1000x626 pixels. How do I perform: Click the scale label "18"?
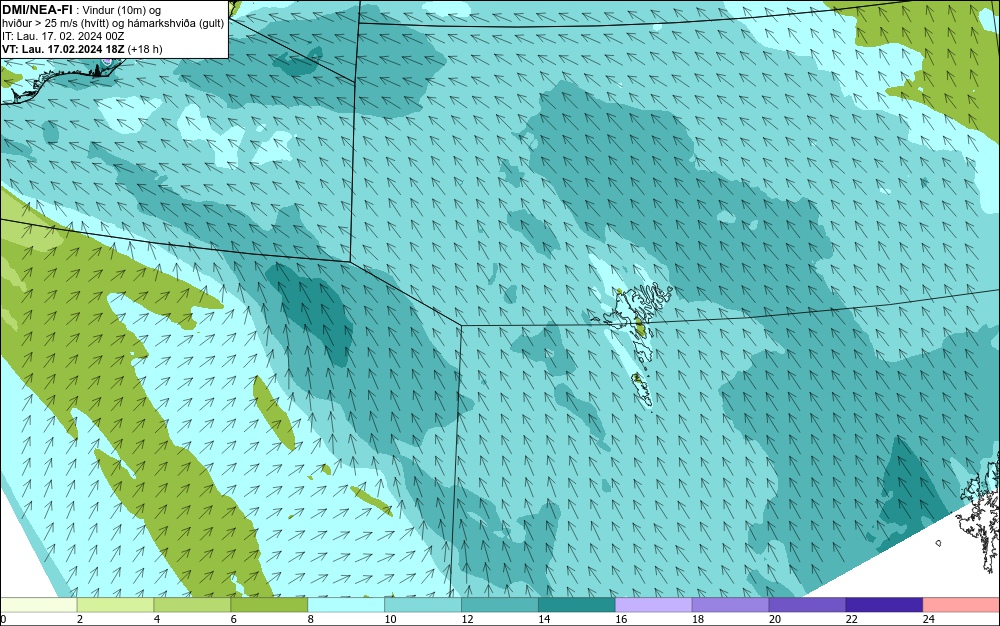698,619
